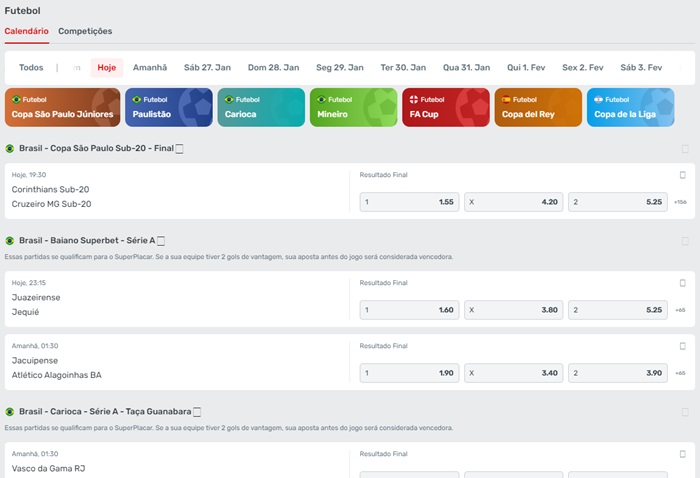Toggle the Juazeirense vs Jequié corner icon
The width and height of the screenshot is (700, 478).
click(x=682, y=283)
